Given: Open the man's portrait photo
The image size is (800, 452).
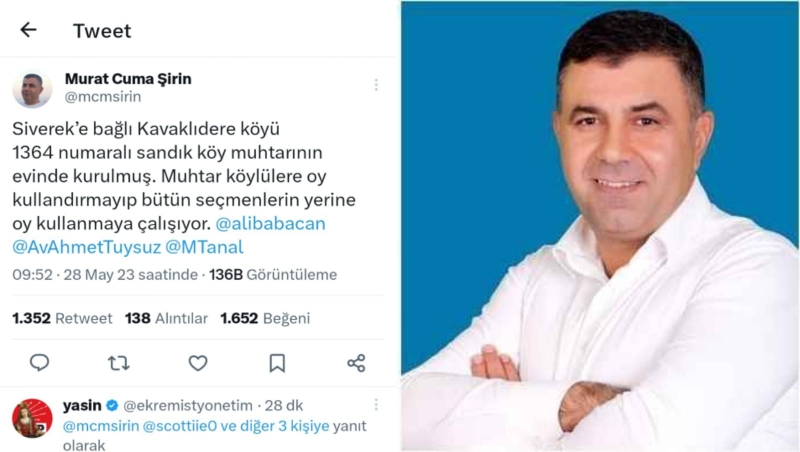Looking at the screenshot, I should tap(600, 226).
